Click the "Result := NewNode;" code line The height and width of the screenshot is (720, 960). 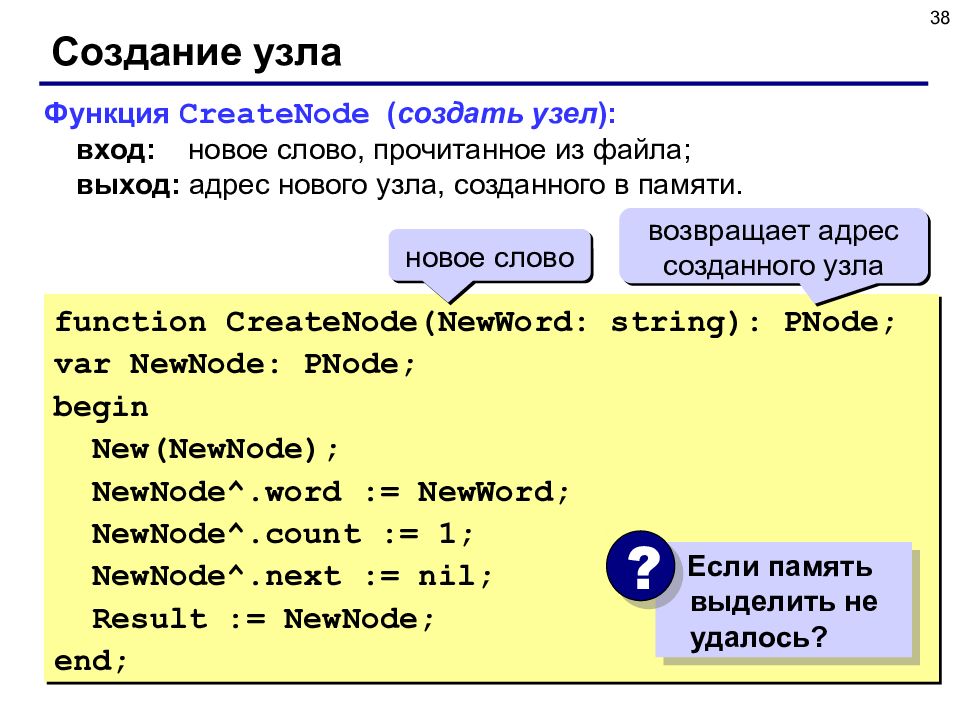[263, 619]
